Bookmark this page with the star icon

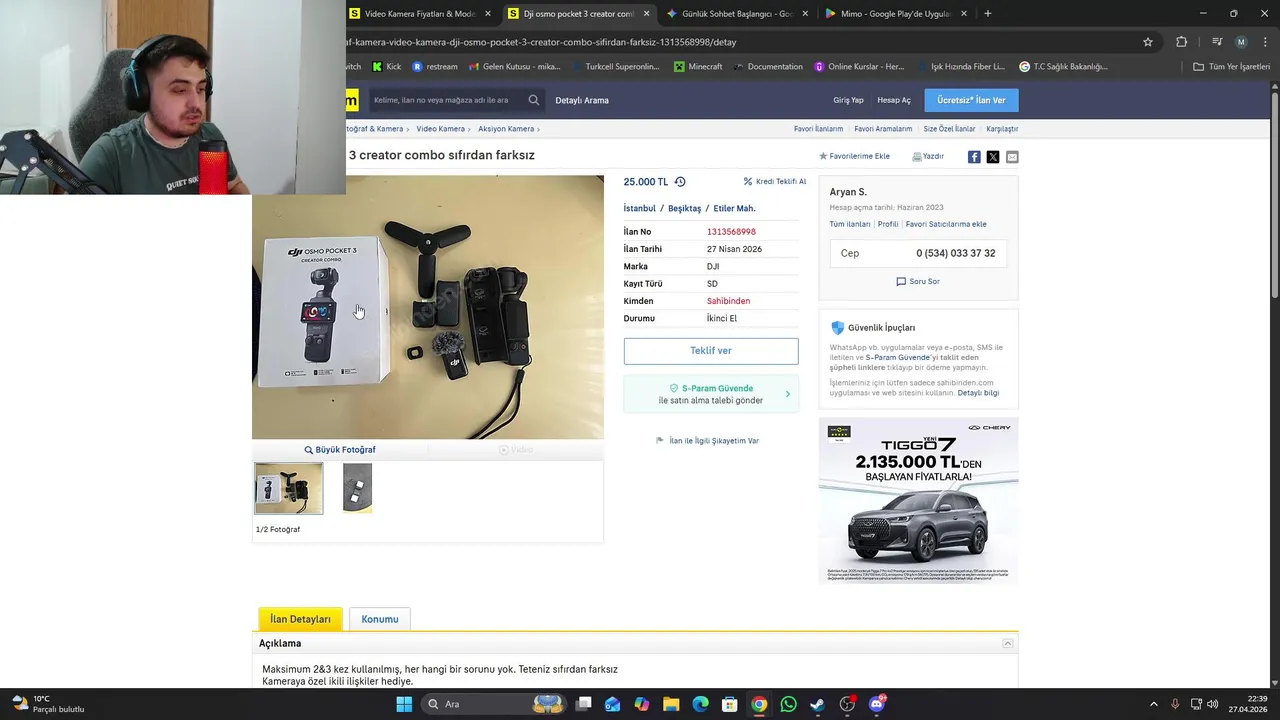1148,42
